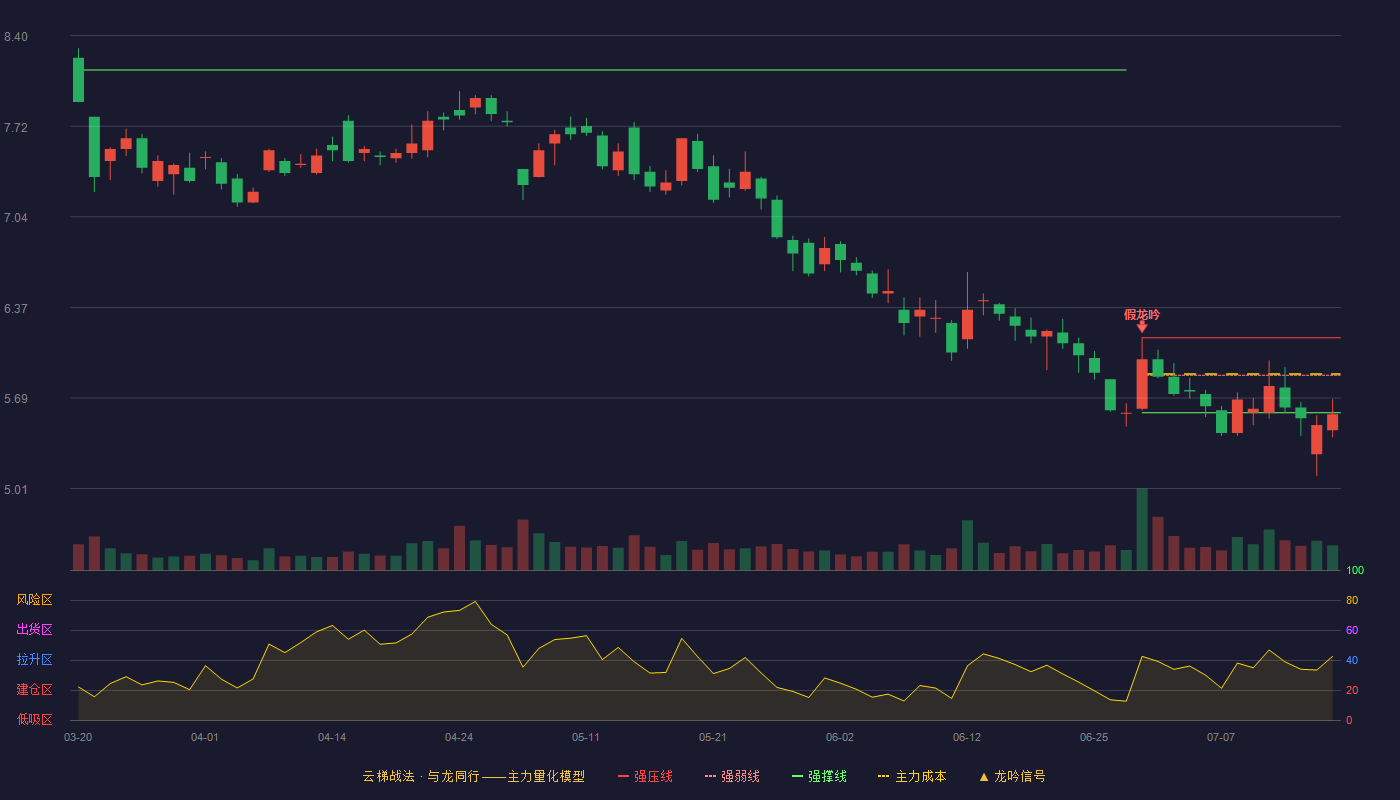The height and width of the screenshot is (800, 1400).
Task: Click the 建仓区 zone label
Action: coord(34,690)
